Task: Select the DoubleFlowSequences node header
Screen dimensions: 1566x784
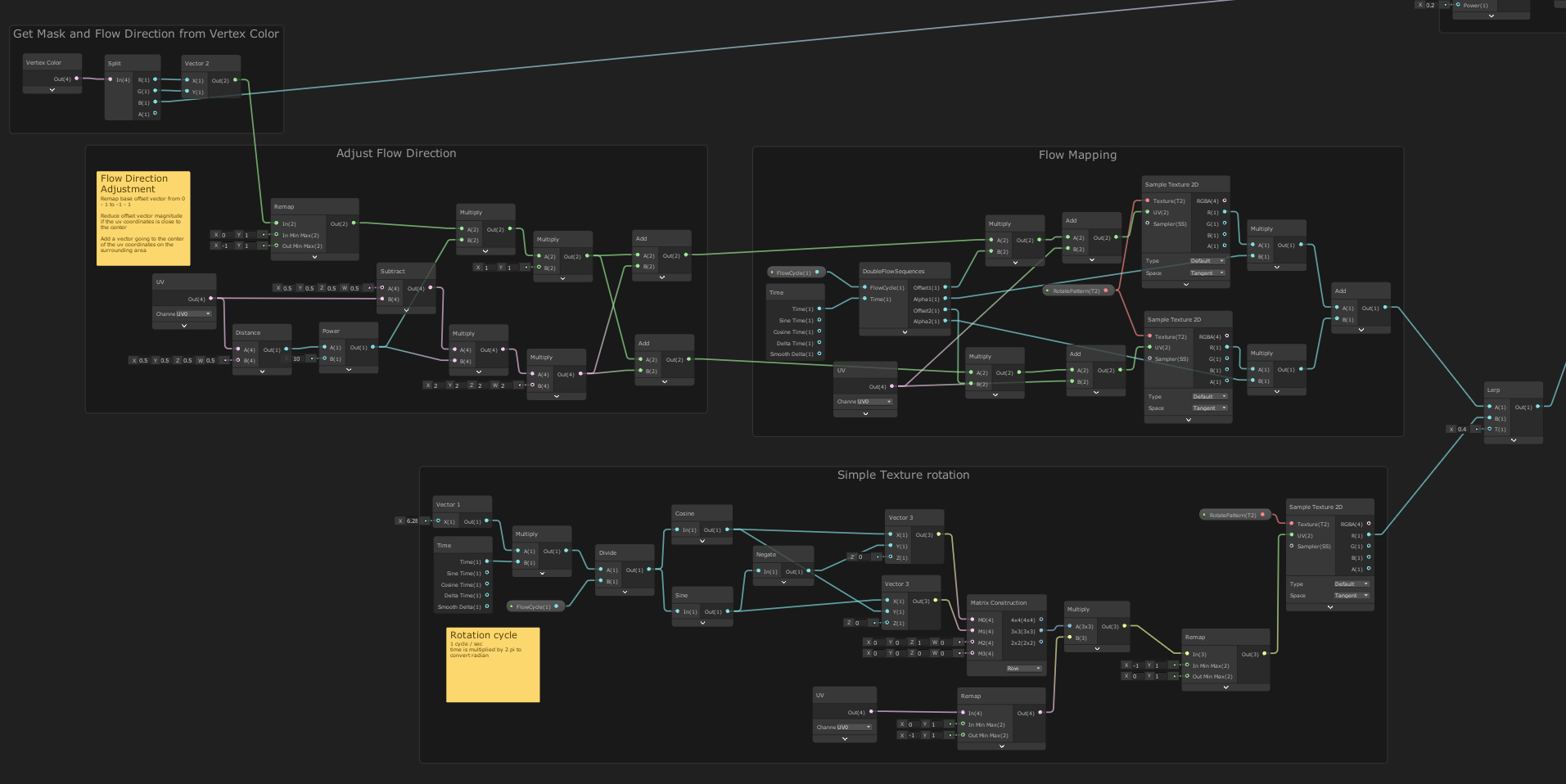Action: point(905,271)
